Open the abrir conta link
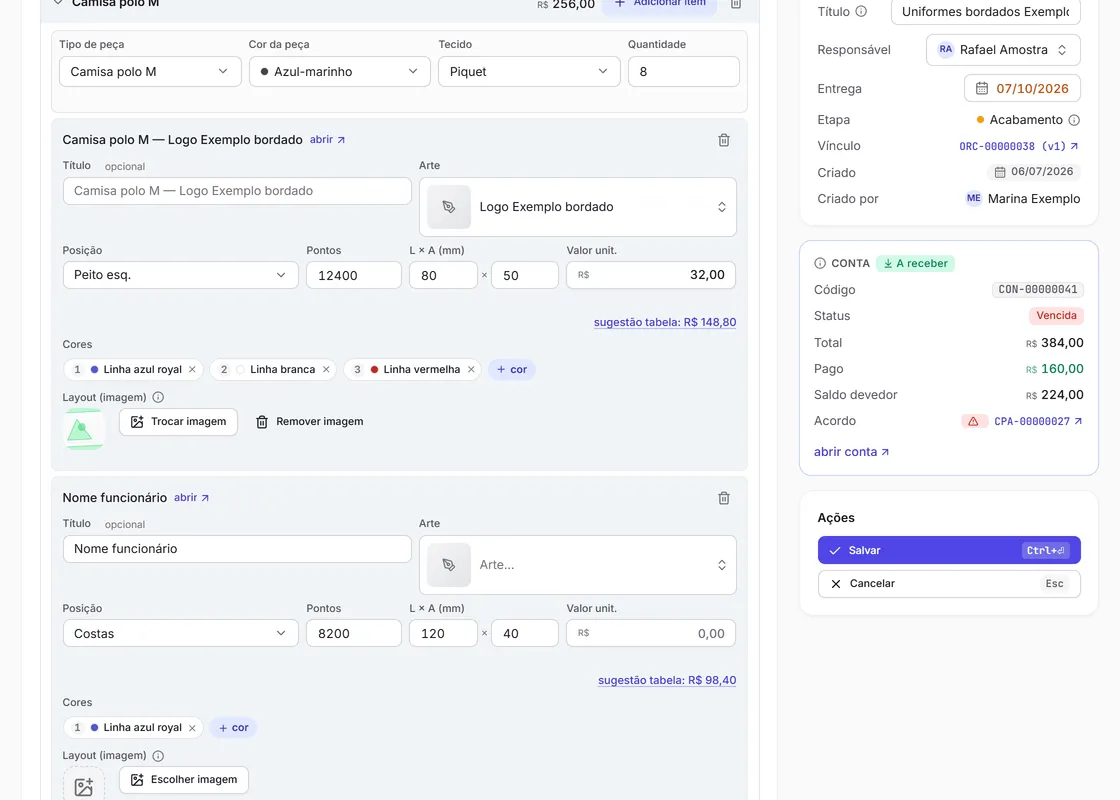1120x800 pixels. [x=851, y=451]
